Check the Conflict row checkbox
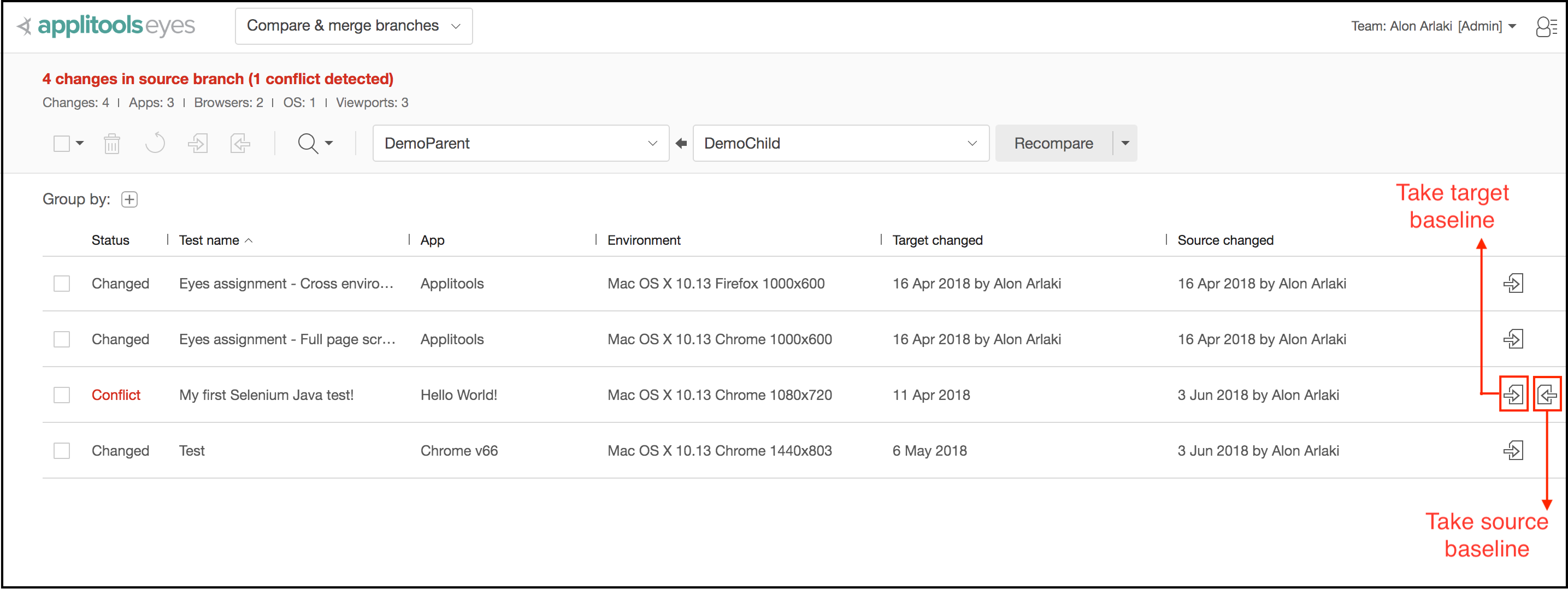 point(62,395)
